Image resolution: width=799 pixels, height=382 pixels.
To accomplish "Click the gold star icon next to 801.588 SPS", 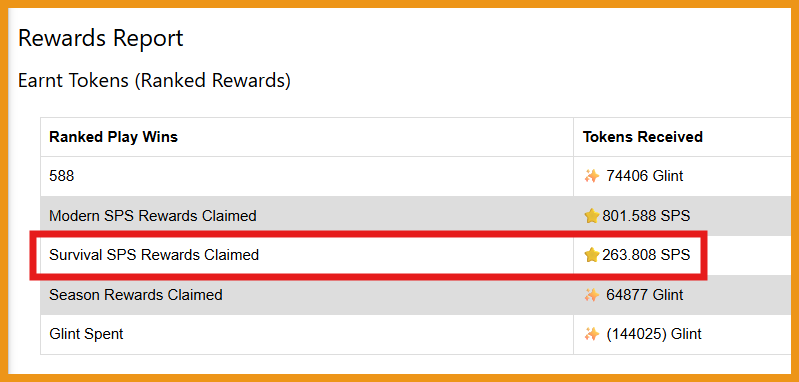I will coord(592,216).
